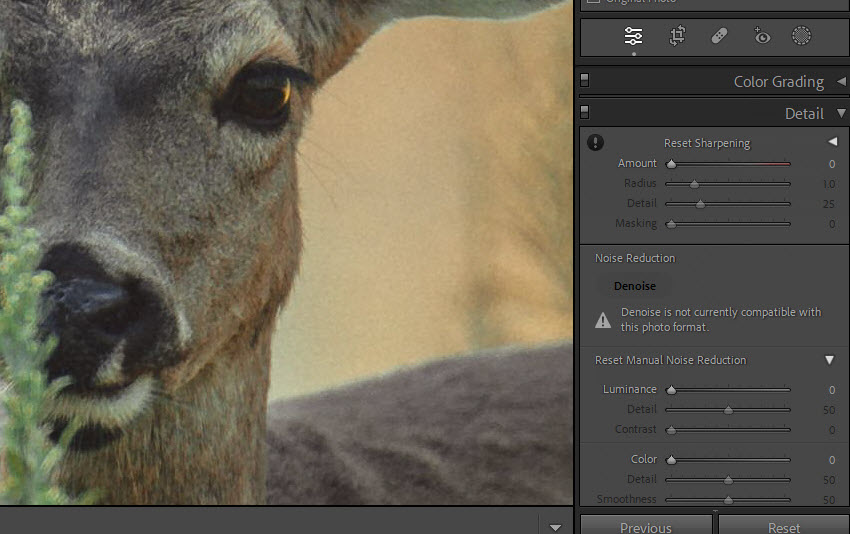
Task: Open the Masking circle tool
Action: 801,36
